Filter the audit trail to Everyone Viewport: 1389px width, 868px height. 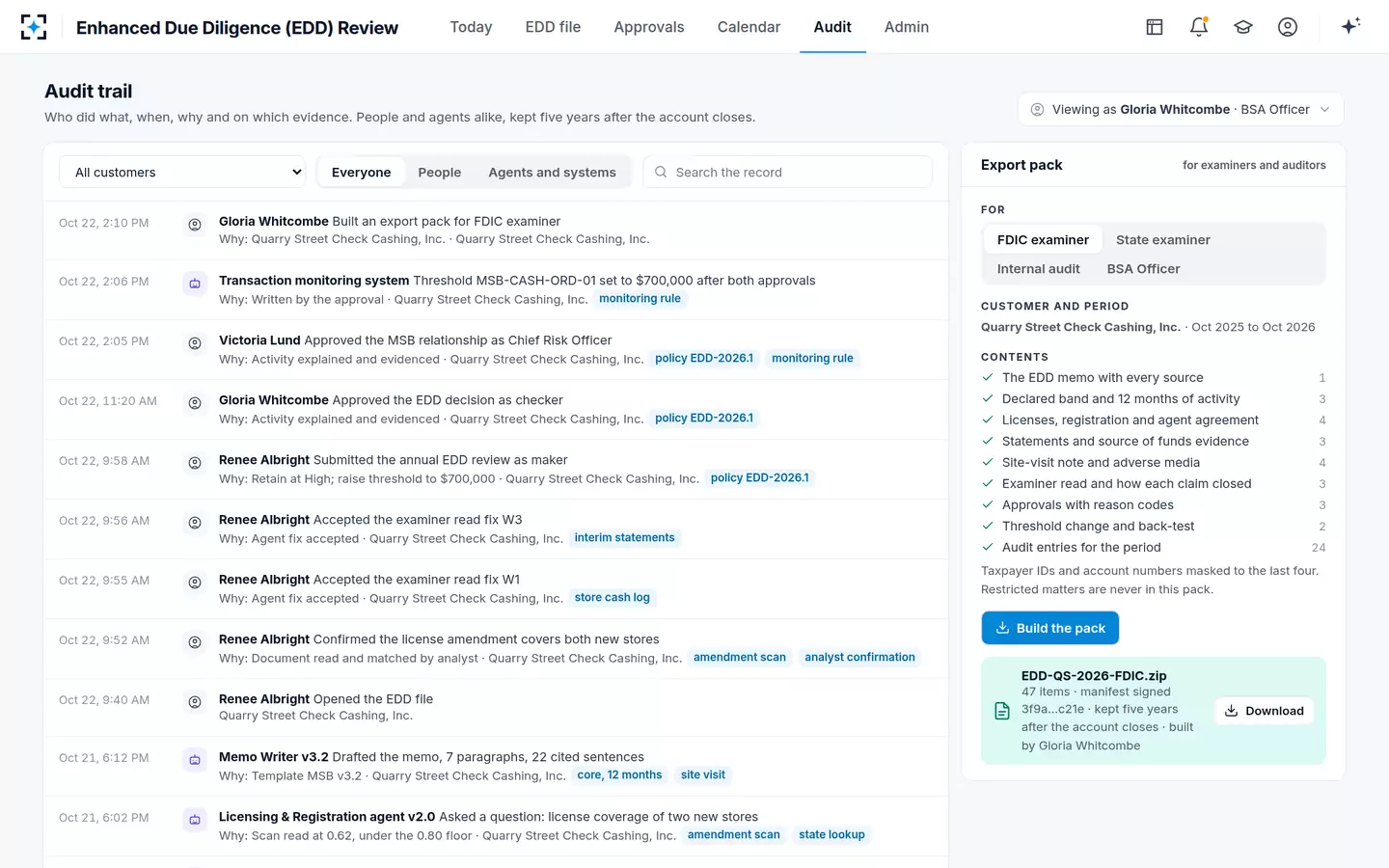click(x=362, y=173)
